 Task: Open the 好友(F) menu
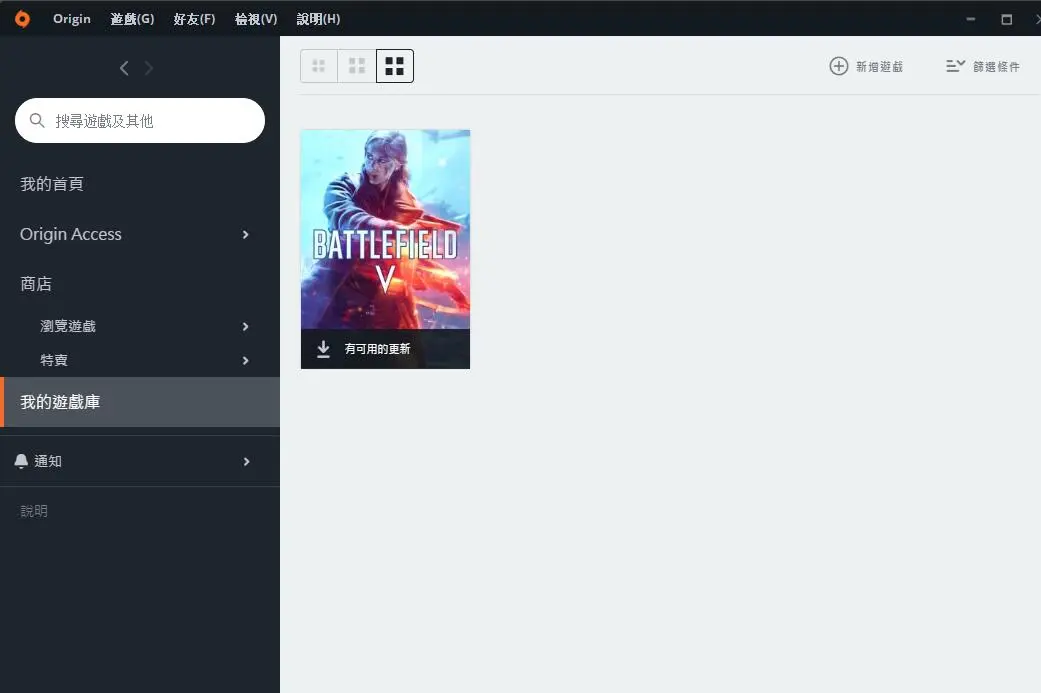point(194,19)
